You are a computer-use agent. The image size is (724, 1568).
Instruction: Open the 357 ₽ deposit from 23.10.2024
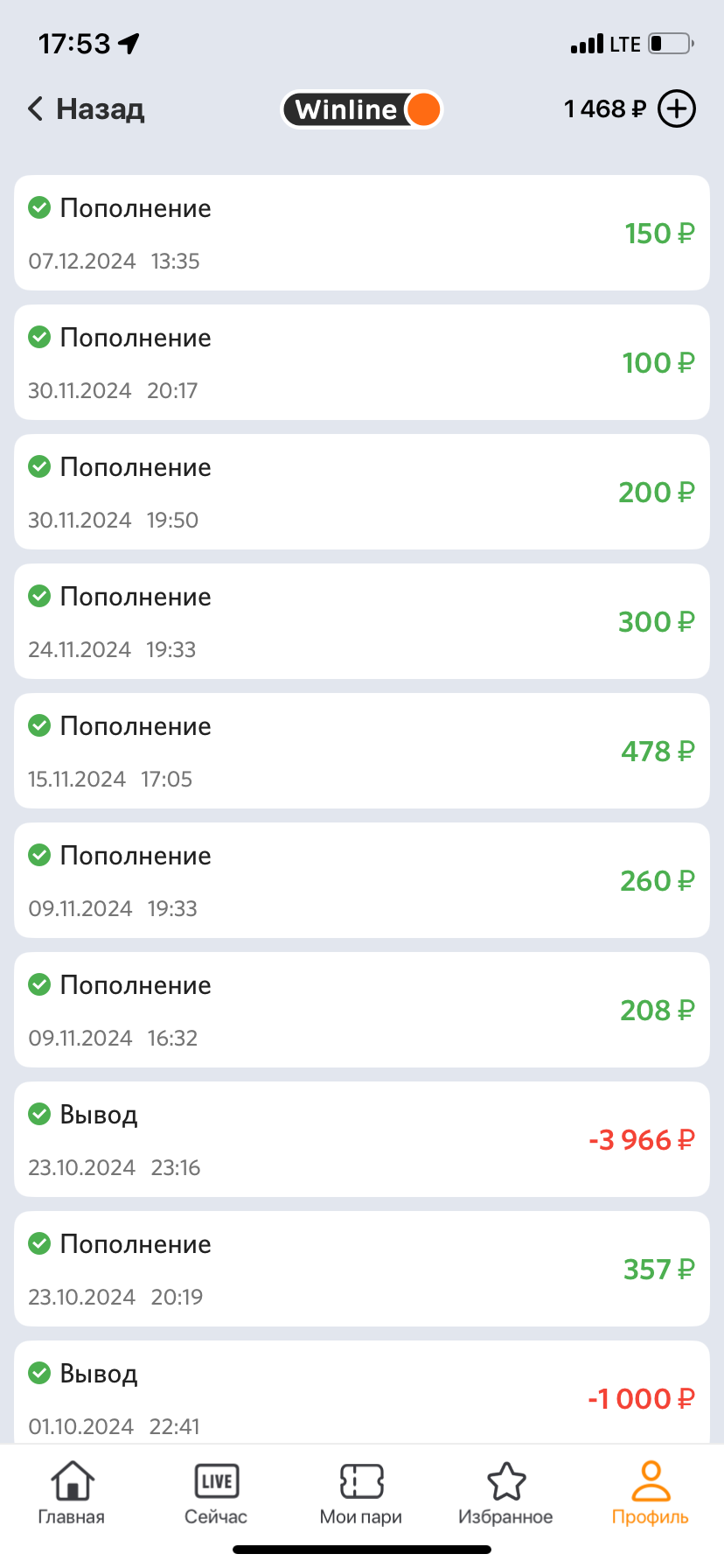(361, 1269)
